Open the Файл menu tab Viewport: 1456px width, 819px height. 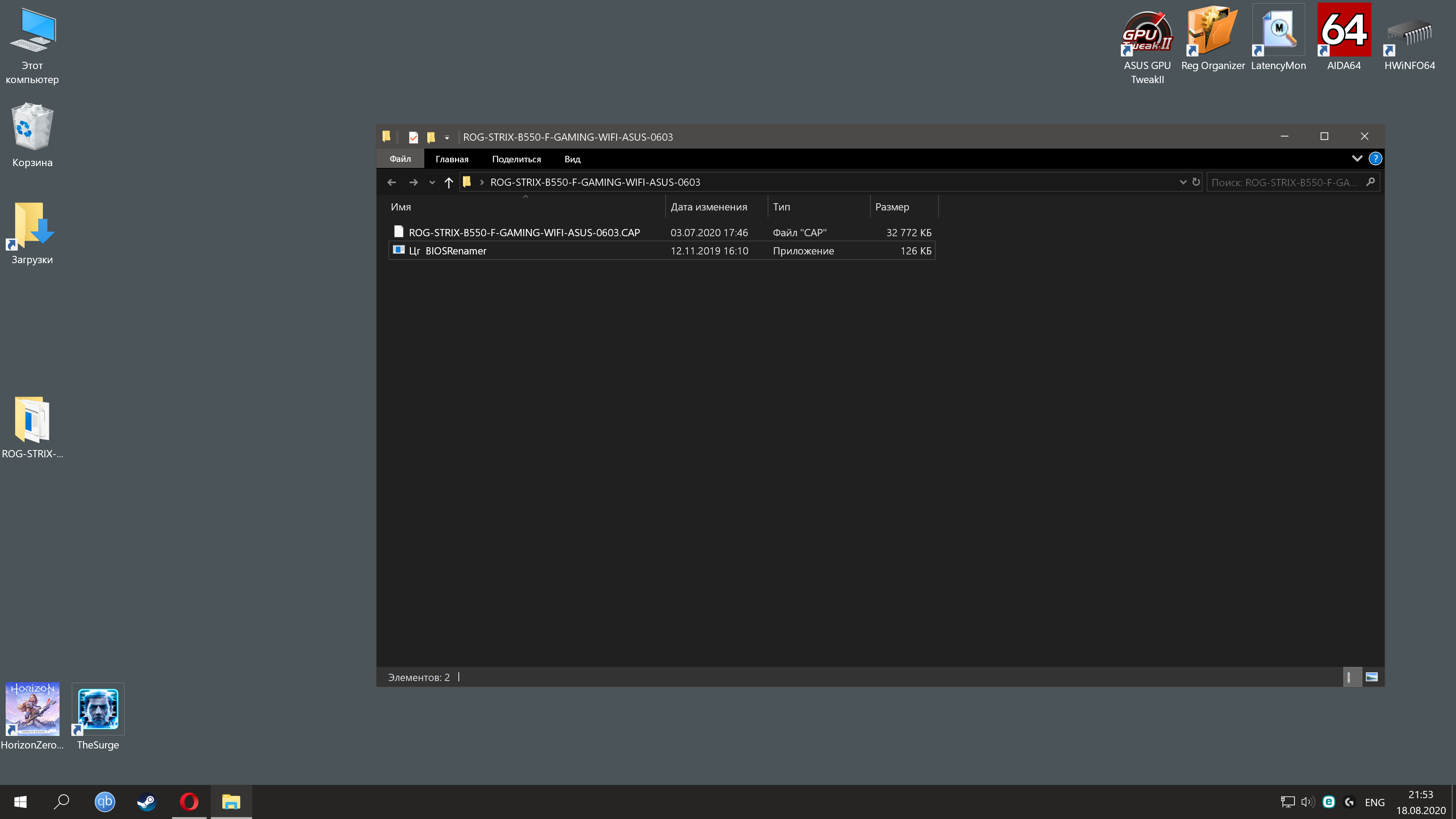[400, 159]
